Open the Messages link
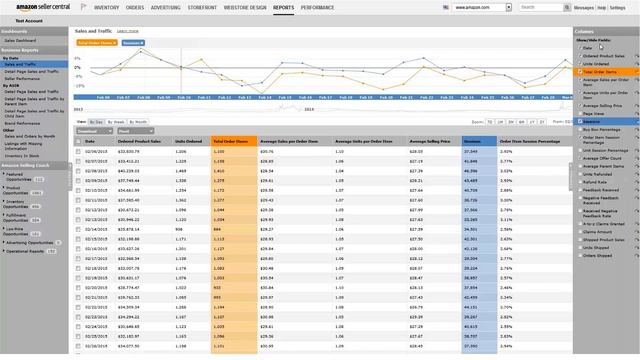This screenshot has width=640, height=360. point(584,8)
